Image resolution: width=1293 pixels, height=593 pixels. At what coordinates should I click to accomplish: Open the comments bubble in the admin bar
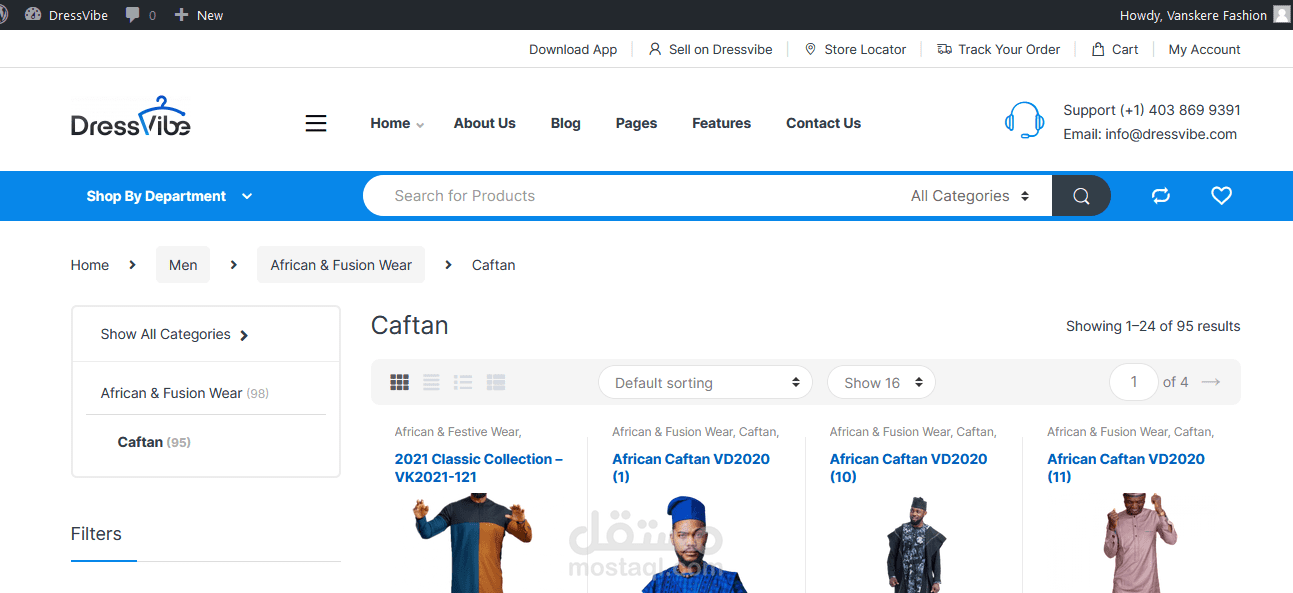pyautogui.click(x=141, y=15)
